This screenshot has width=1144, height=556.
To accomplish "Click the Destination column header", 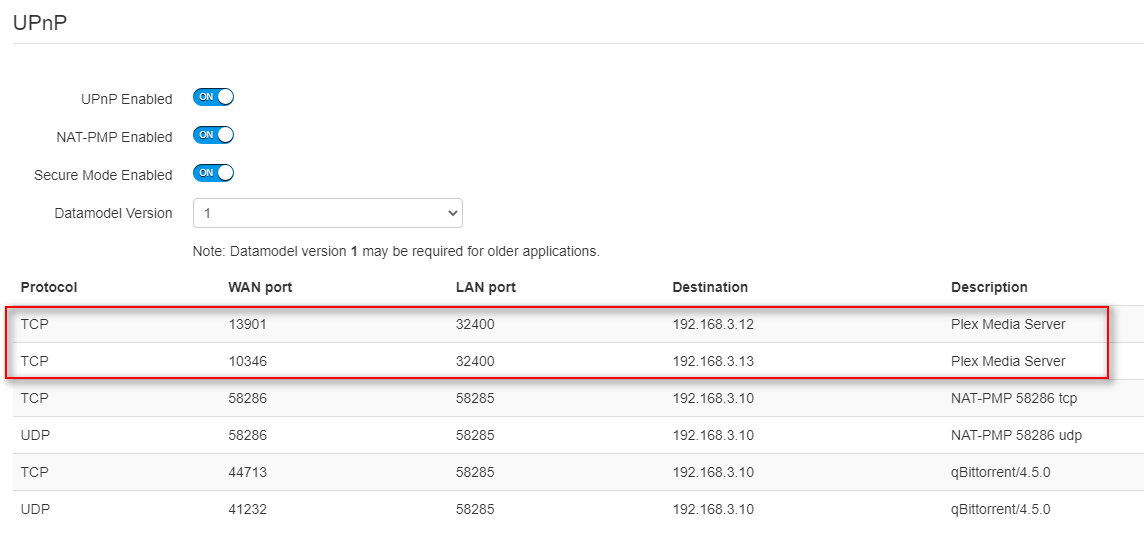I will click(x=710, y=287).
